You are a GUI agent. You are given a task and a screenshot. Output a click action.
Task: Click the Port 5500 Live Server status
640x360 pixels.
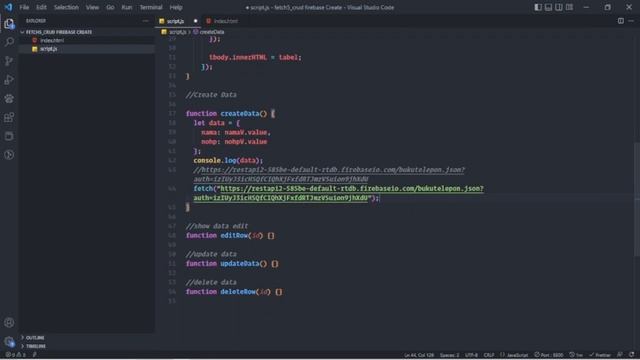549,355
